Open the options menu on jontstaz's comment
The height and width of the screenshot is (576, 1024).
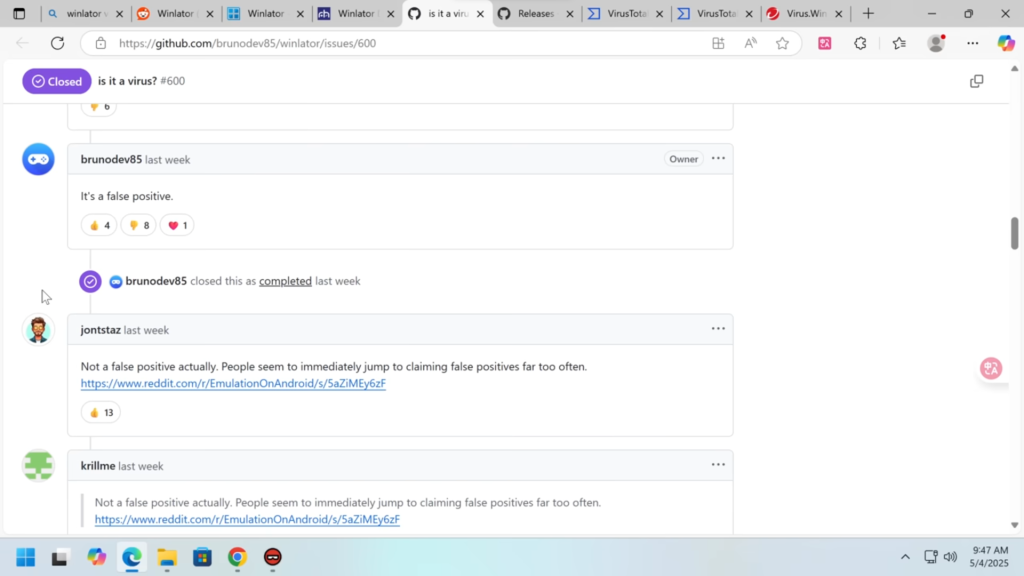click(718, 328)
